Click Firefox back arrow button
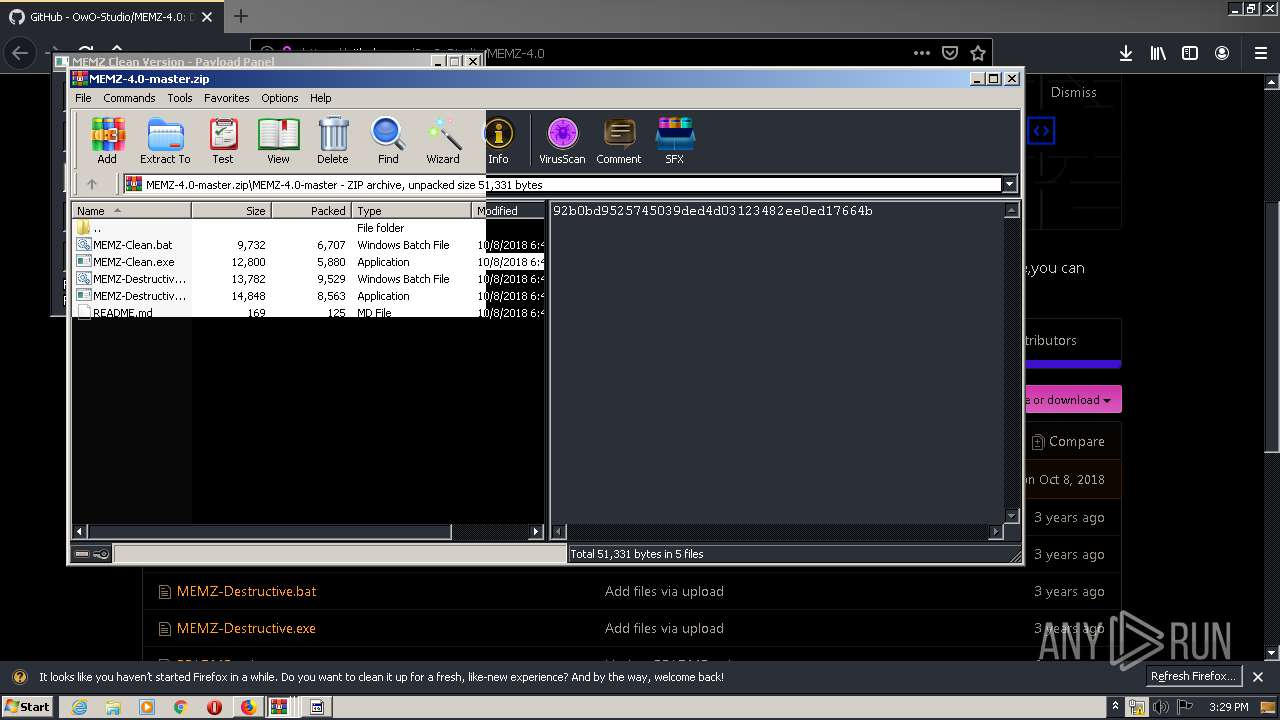This screenshot has width=1280, height=720. coord(19,53)
